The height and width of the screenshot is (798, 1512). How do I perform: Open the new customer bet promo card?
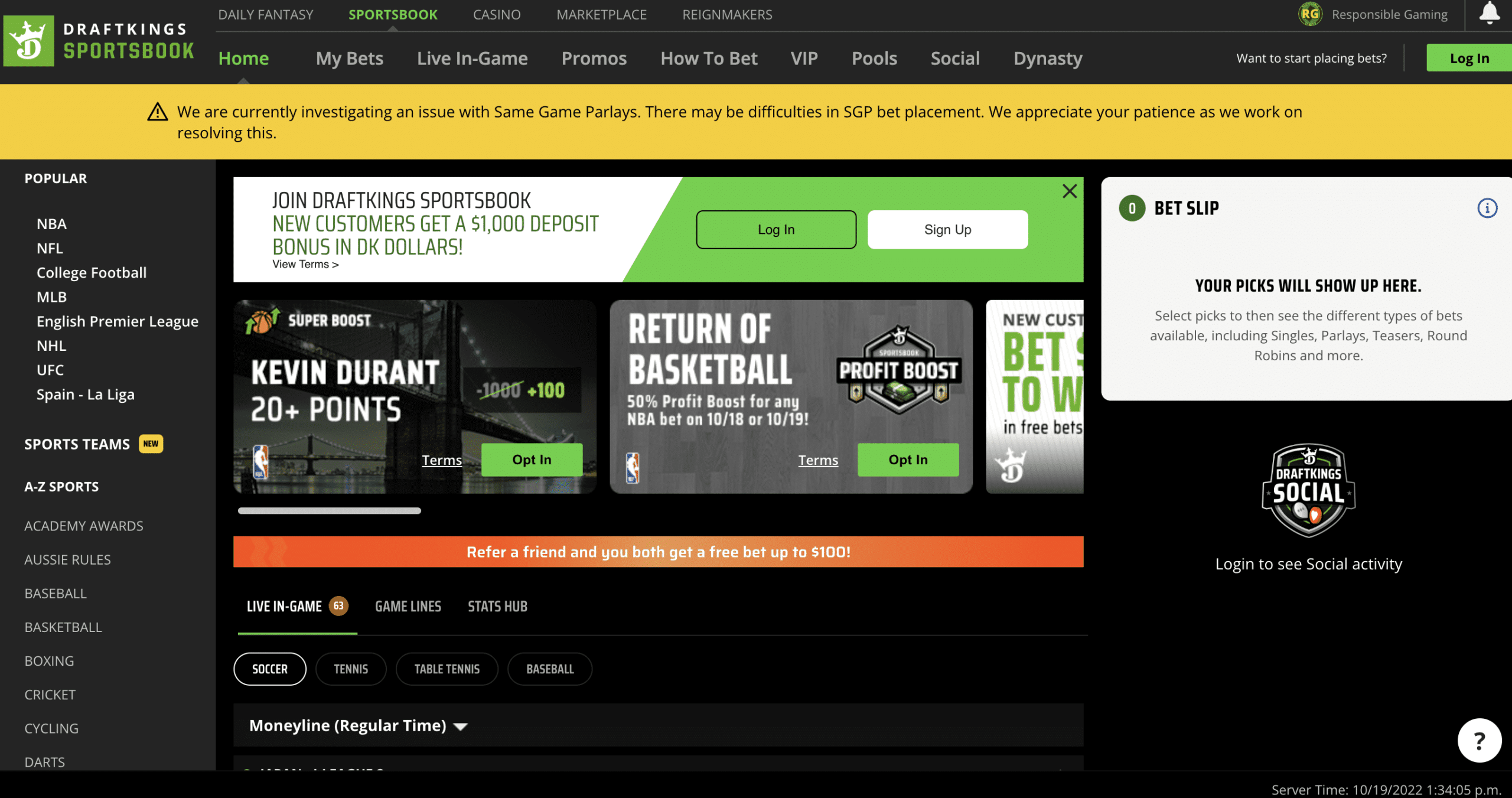point(1035,396)
